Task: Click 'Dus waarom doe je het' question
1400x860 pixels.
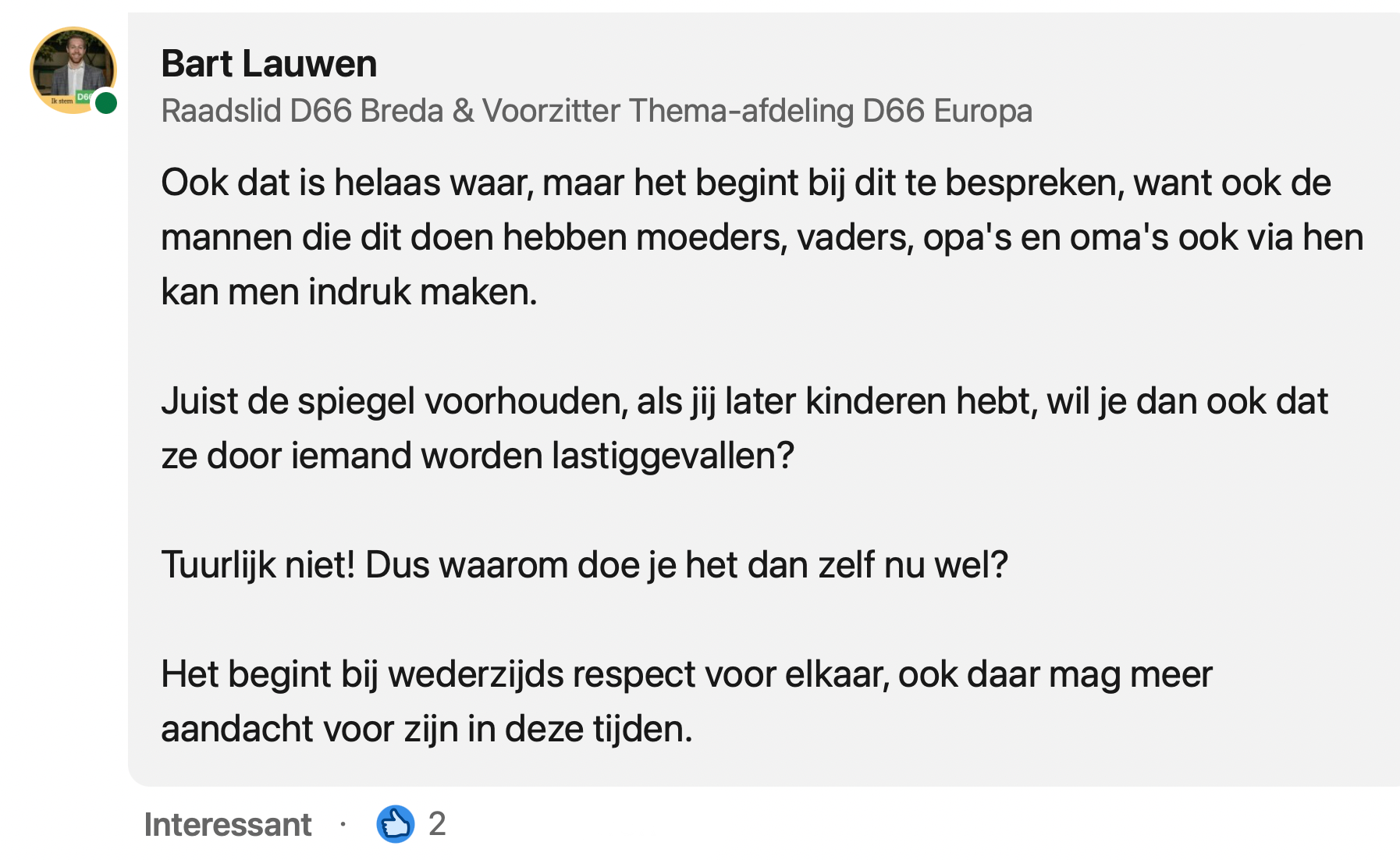Action: (686, 566)
